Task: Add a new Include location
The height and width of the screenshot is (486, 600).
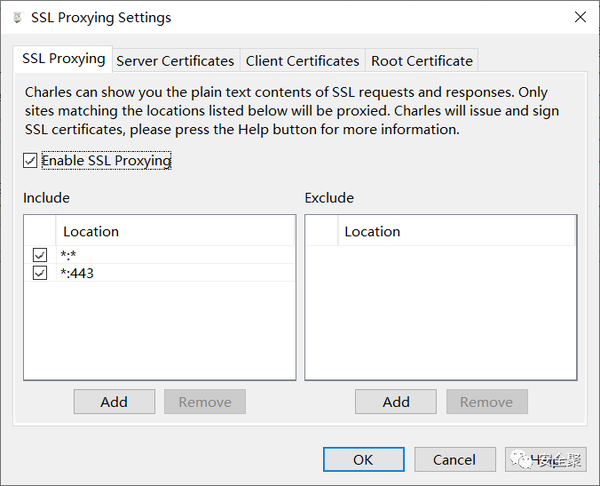Action: coord(114,402)
